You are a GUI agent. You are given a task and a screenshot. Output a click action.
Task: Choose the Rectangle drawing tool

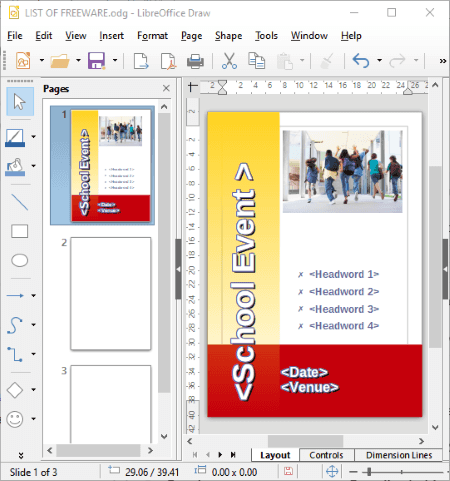coord(20,231)
